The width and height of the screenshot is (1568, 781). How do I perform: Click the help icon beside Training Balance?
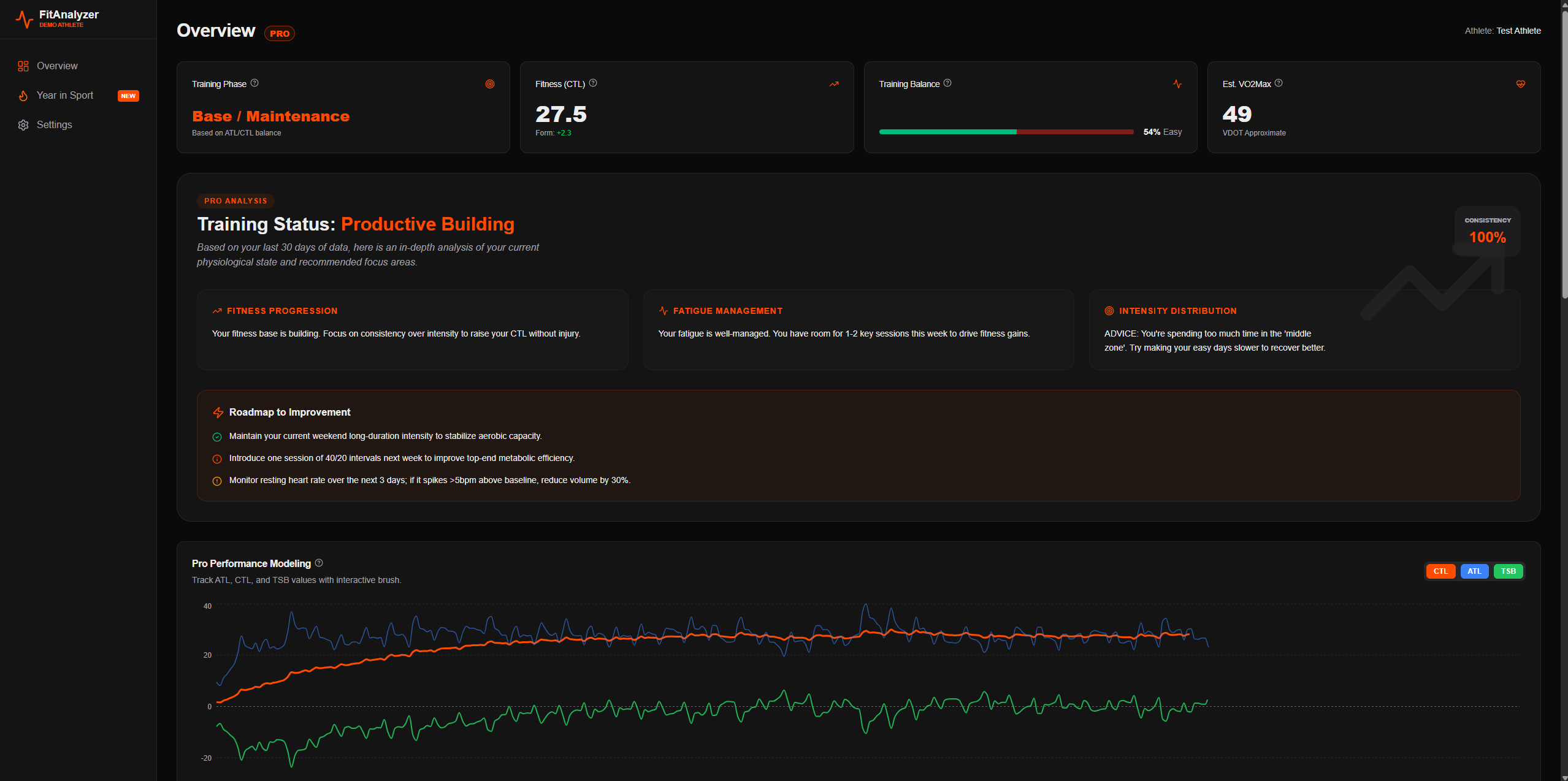947,83
